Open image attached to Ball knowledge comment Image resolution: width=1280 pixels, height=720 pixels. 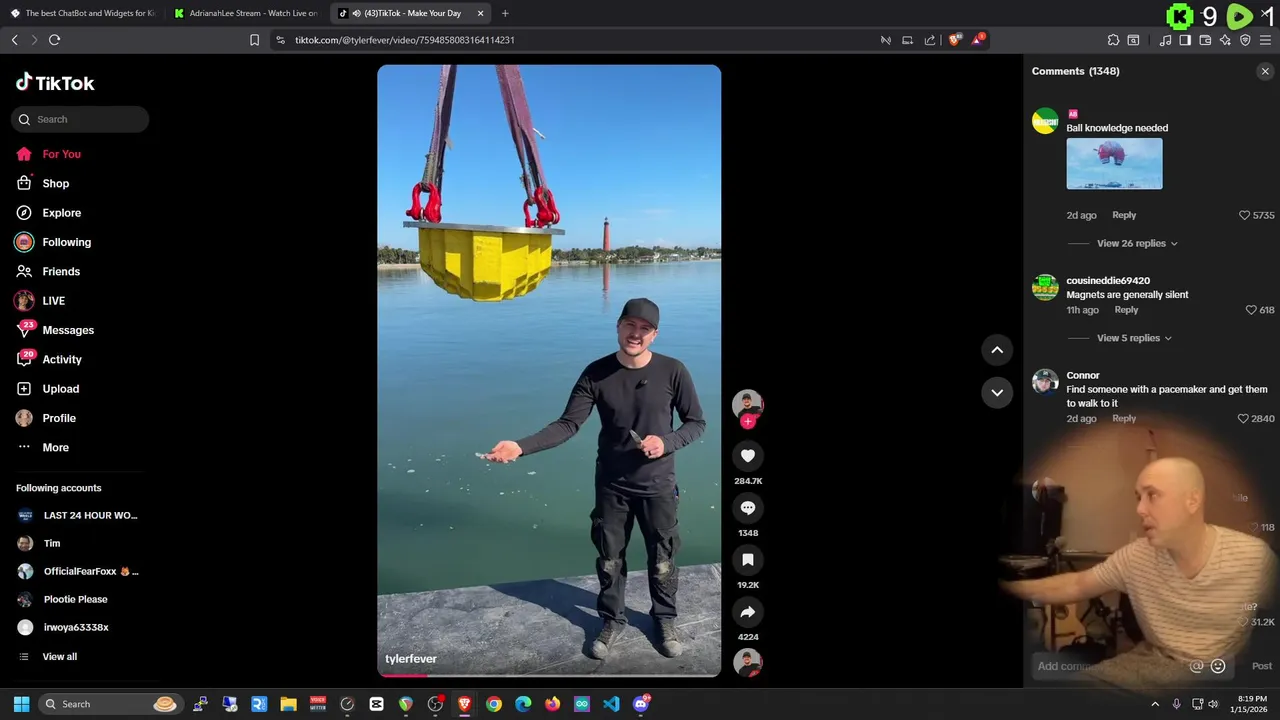[x=1114, y=163]
